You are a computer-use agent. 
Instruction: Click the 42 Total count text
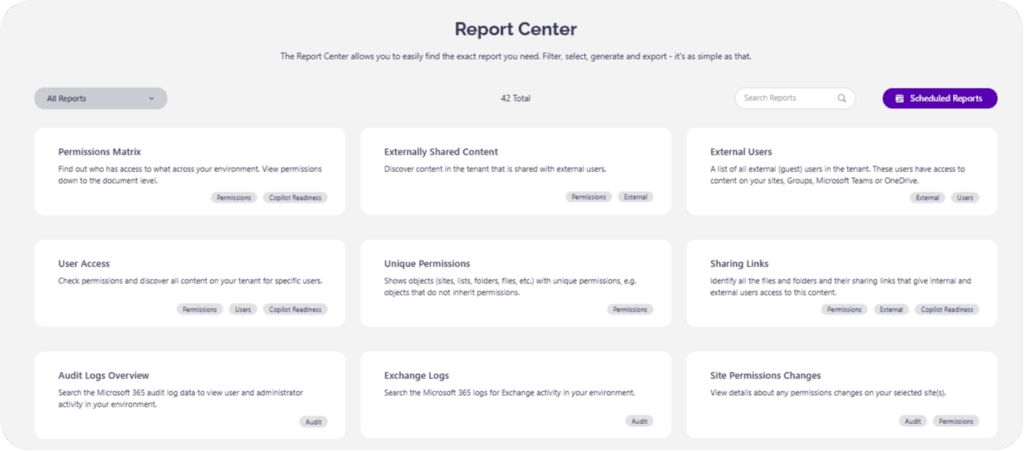click(x=515, y=99)
